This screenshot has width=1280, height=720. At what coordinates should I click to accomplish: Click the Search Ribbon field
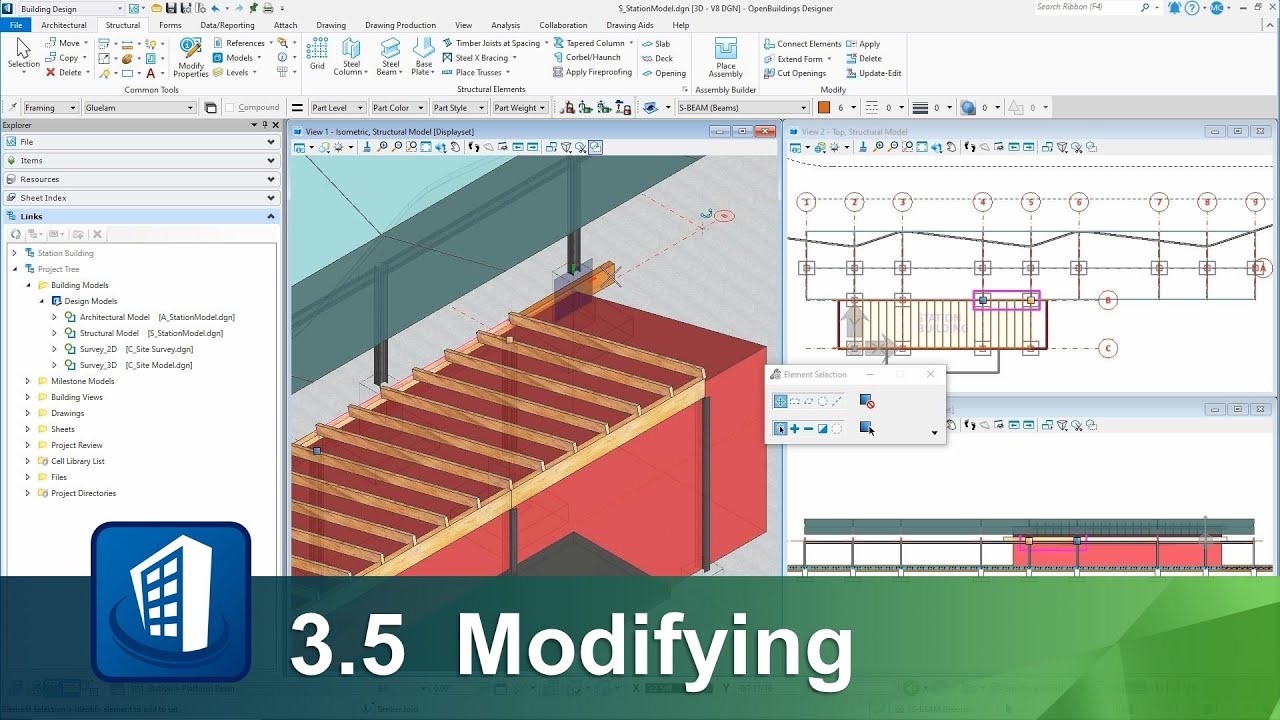pyautogui.click(x=1087, y=7)
